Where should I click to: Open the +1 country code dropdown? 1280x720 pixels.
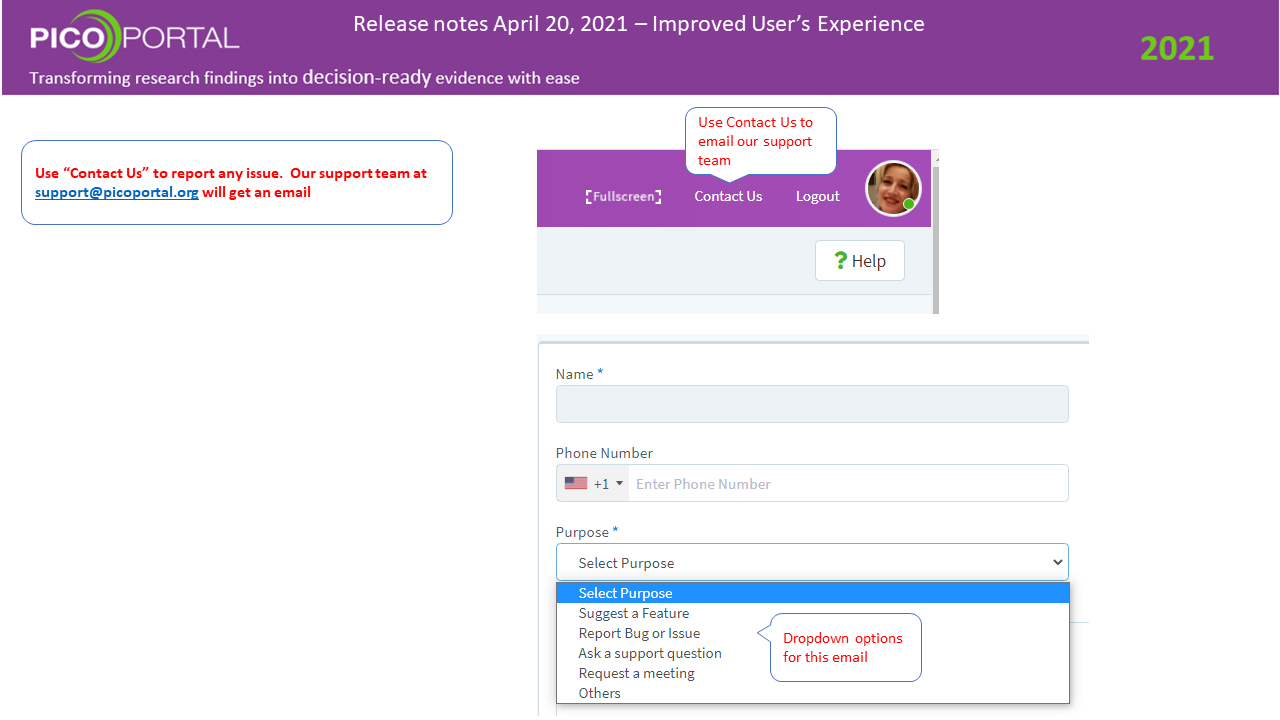tap(592, 483)
